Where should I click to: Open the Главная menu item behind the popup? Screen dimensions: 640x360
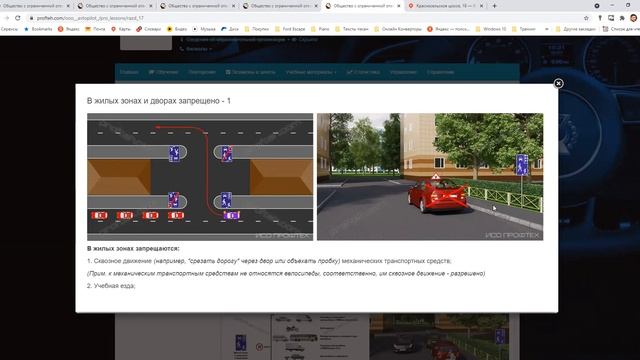click(129, 72)
